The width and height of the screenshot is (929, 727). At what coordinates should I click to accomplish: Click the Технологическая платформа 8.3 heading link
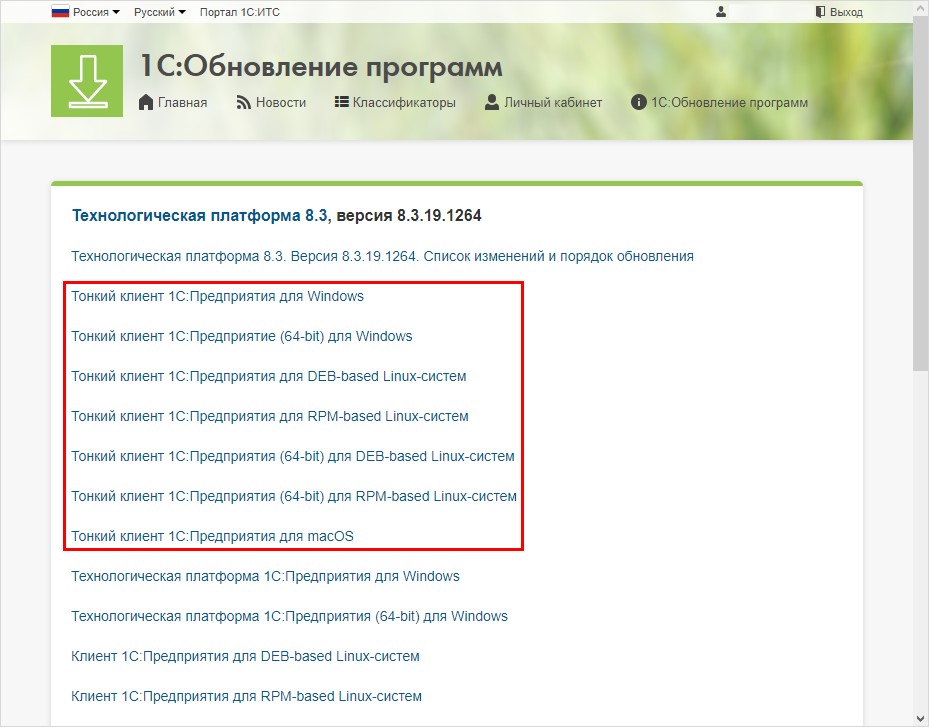(199, 215)
